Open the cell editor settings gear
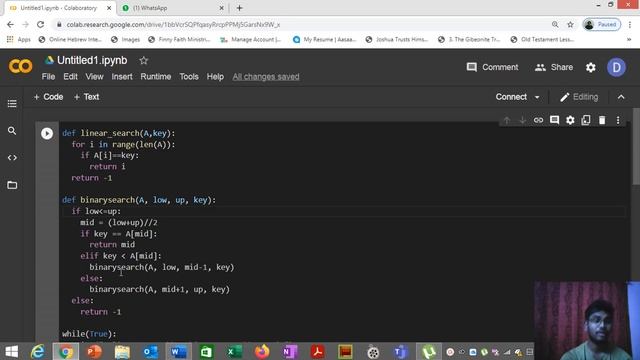 coord(570,120)
